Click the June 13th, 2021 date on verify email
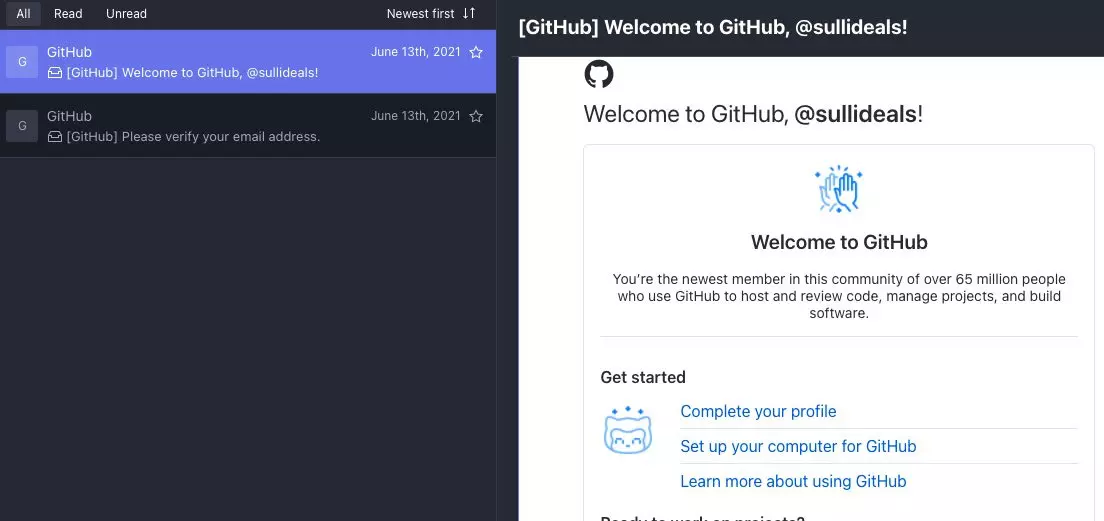Image resolution: width=1104 pixels, height=521 pixels. tap(415, 116)
